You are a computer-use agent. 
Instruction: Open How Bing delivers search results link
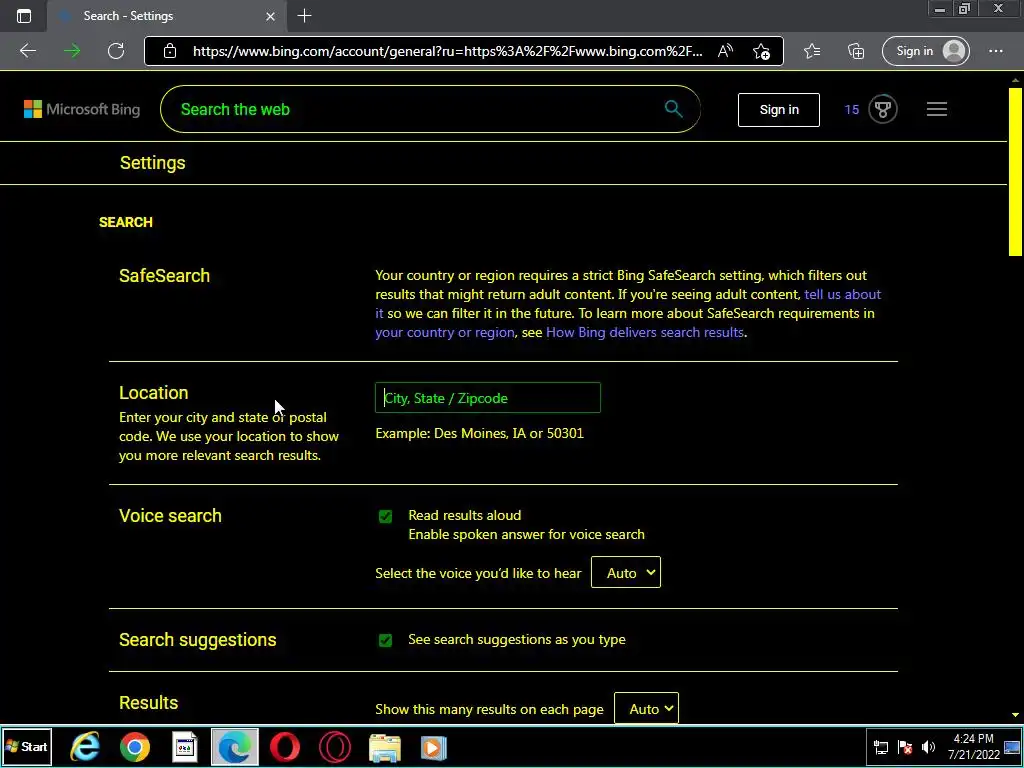pos(645,332)
